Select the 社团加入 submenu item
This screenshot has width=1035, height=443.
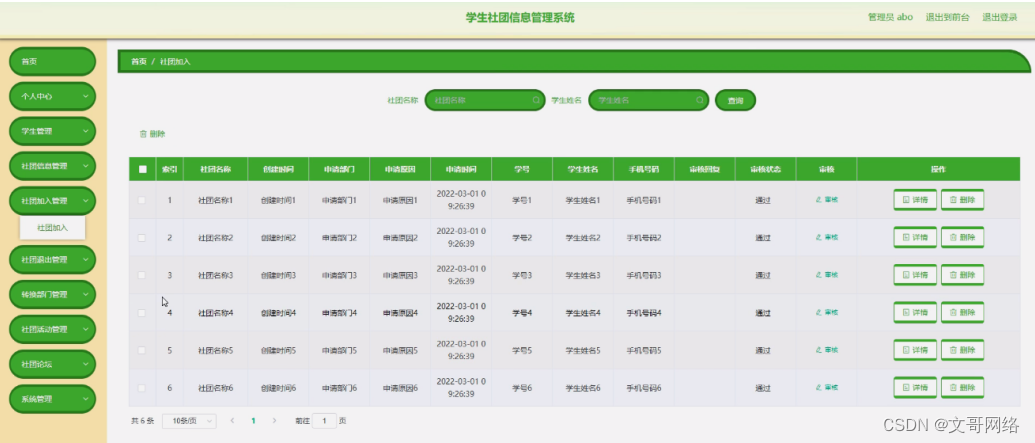pyautogui.click(x=52, y=228)
